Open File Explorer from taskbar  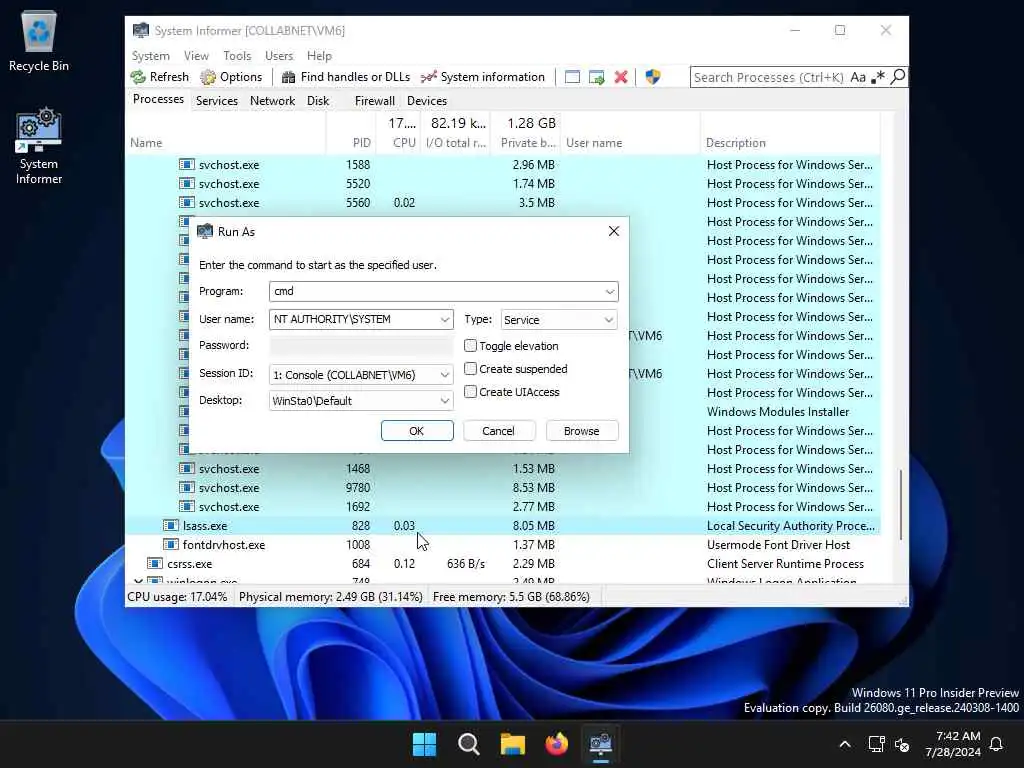[513, 744]
